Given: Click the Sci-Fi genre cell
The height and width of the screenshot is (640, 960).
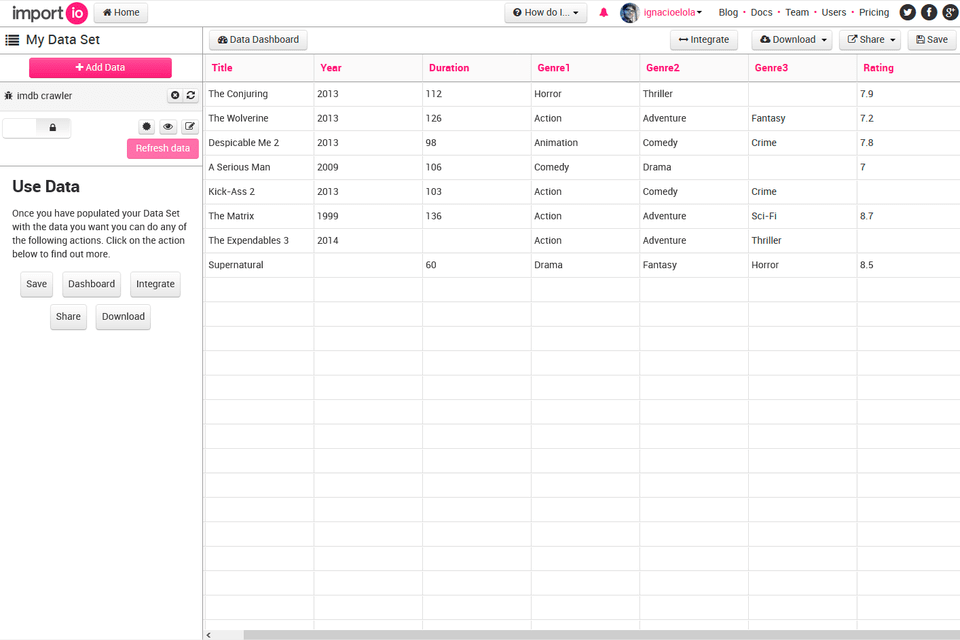Looking at the screenshot, I should click(802, 216).
